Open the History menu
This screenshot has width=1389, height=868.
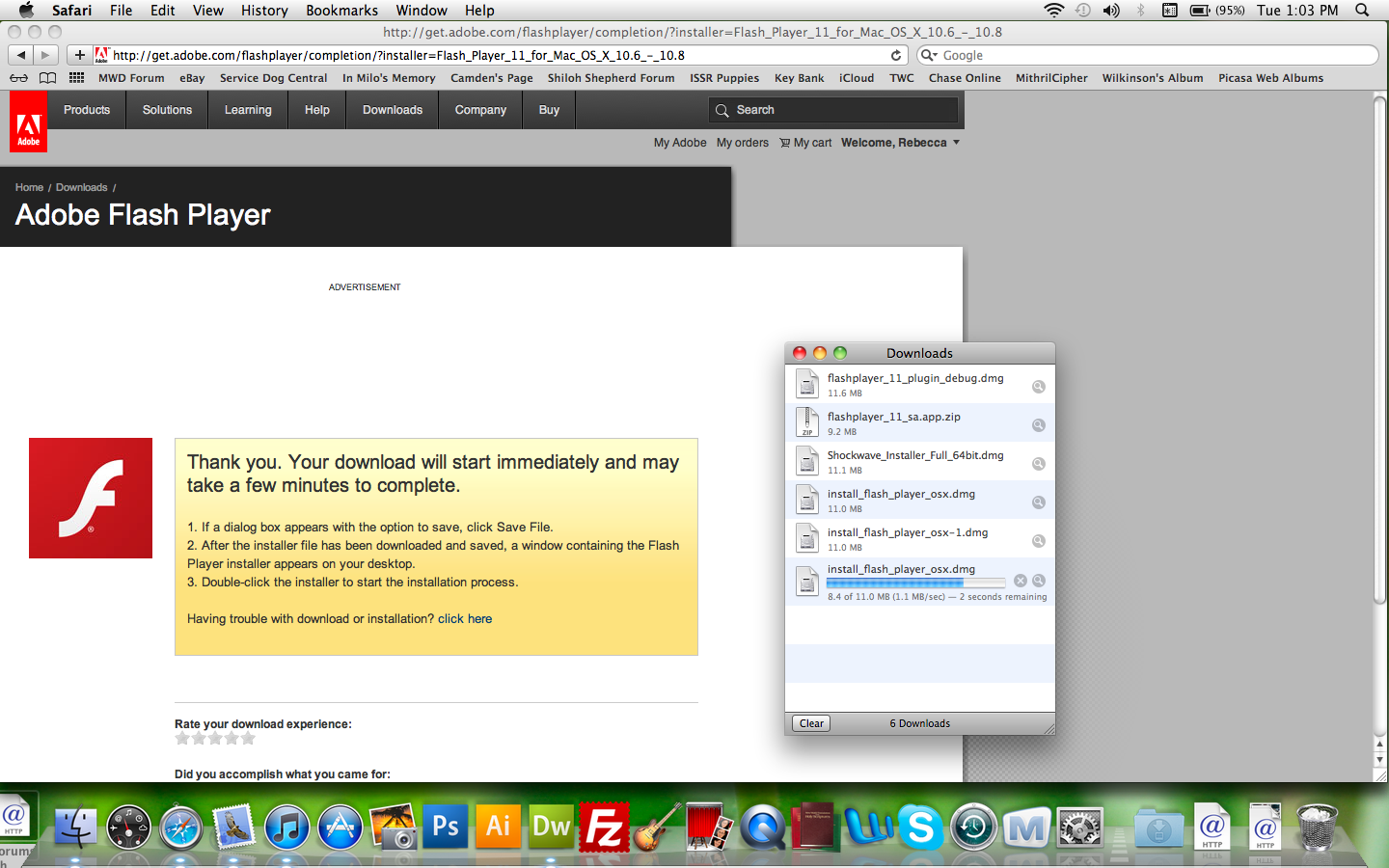tap(264, 11)
